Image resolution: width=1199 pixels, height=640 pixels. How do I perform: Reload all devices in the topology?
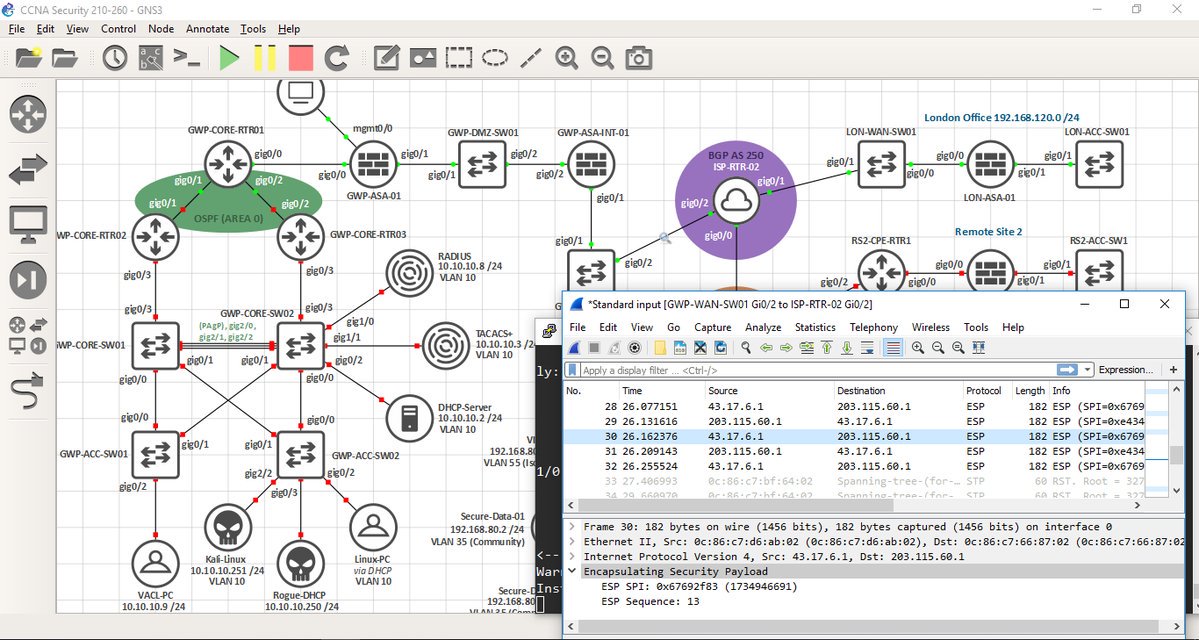point(338,57)
